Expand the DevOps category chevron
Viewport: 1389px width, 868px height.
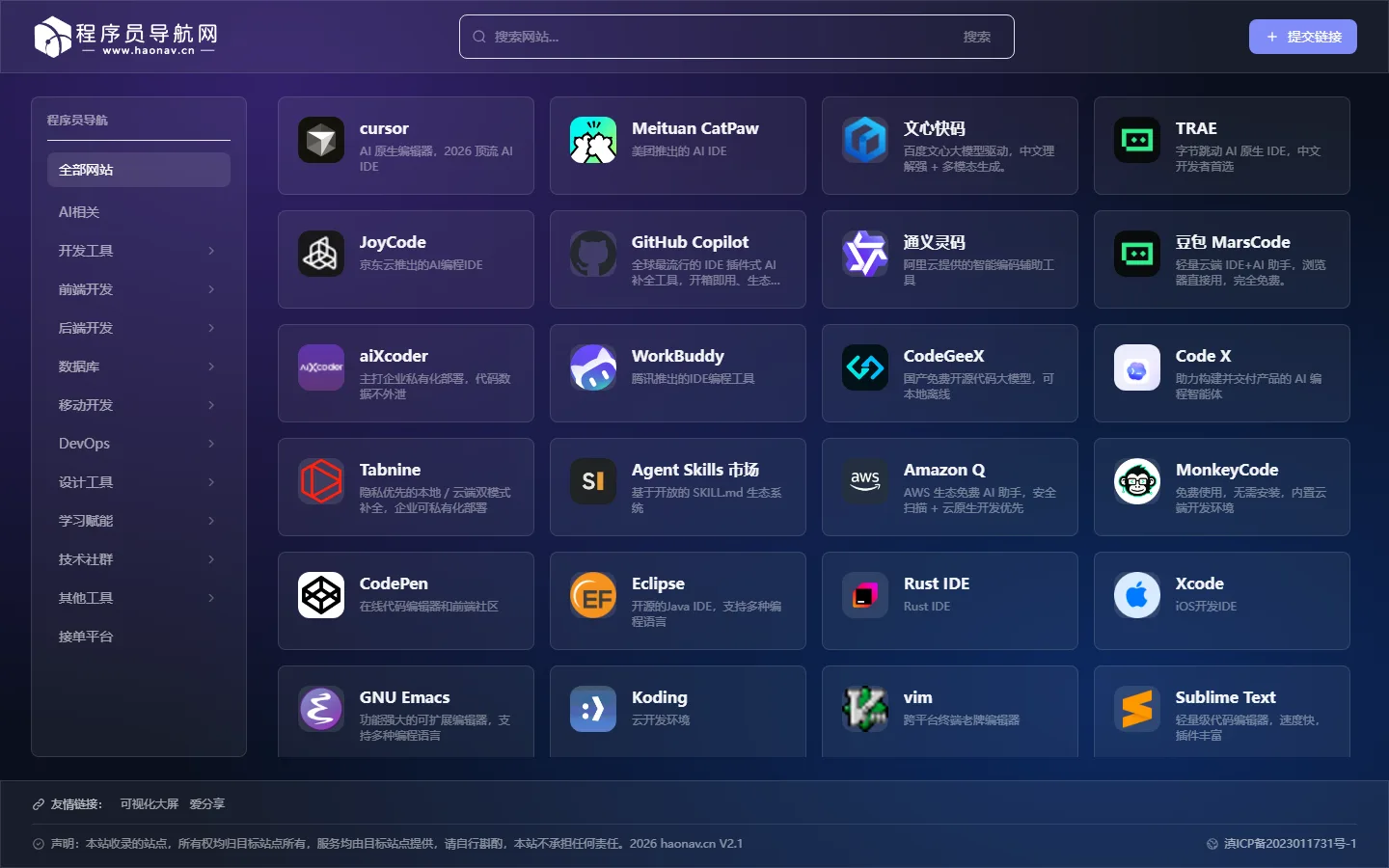tap(211, 444)
